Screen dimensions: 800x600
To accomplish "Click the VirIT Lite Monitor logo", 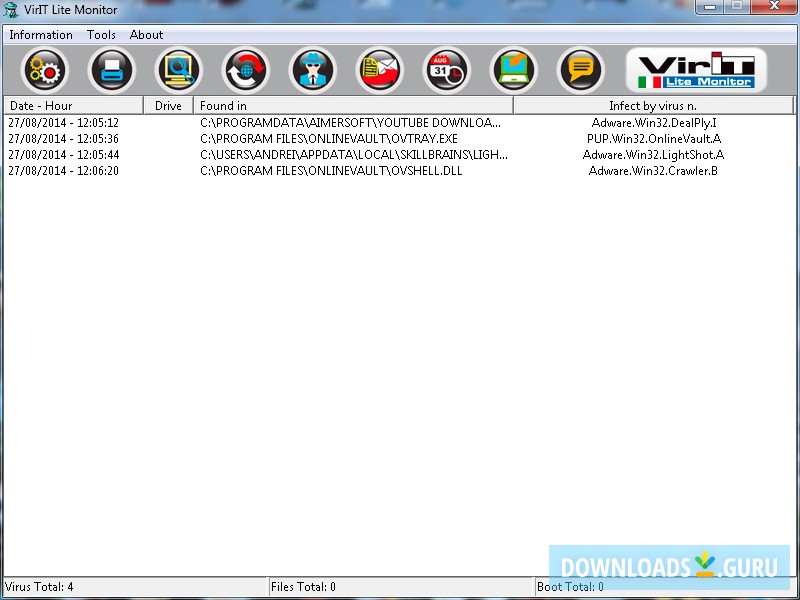I will pos(696,70).
